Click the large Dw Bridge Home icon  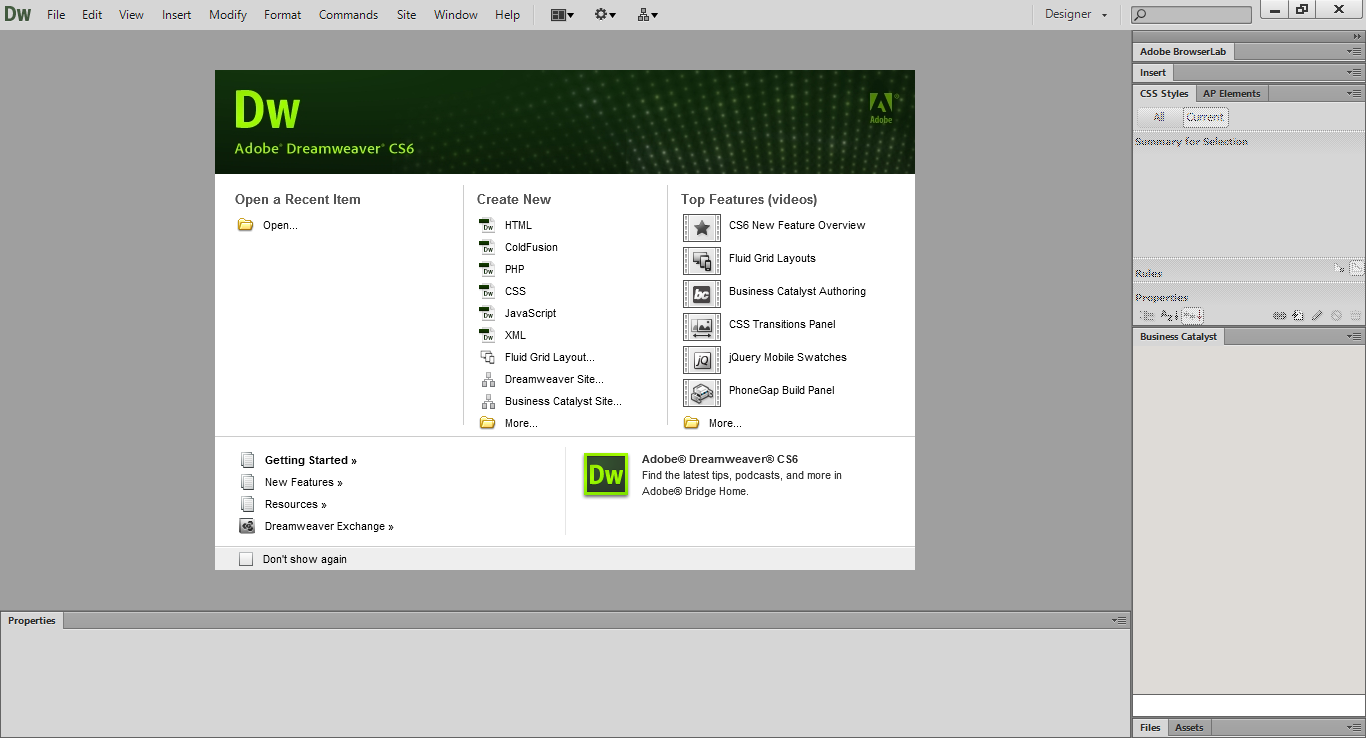point(606,475)
